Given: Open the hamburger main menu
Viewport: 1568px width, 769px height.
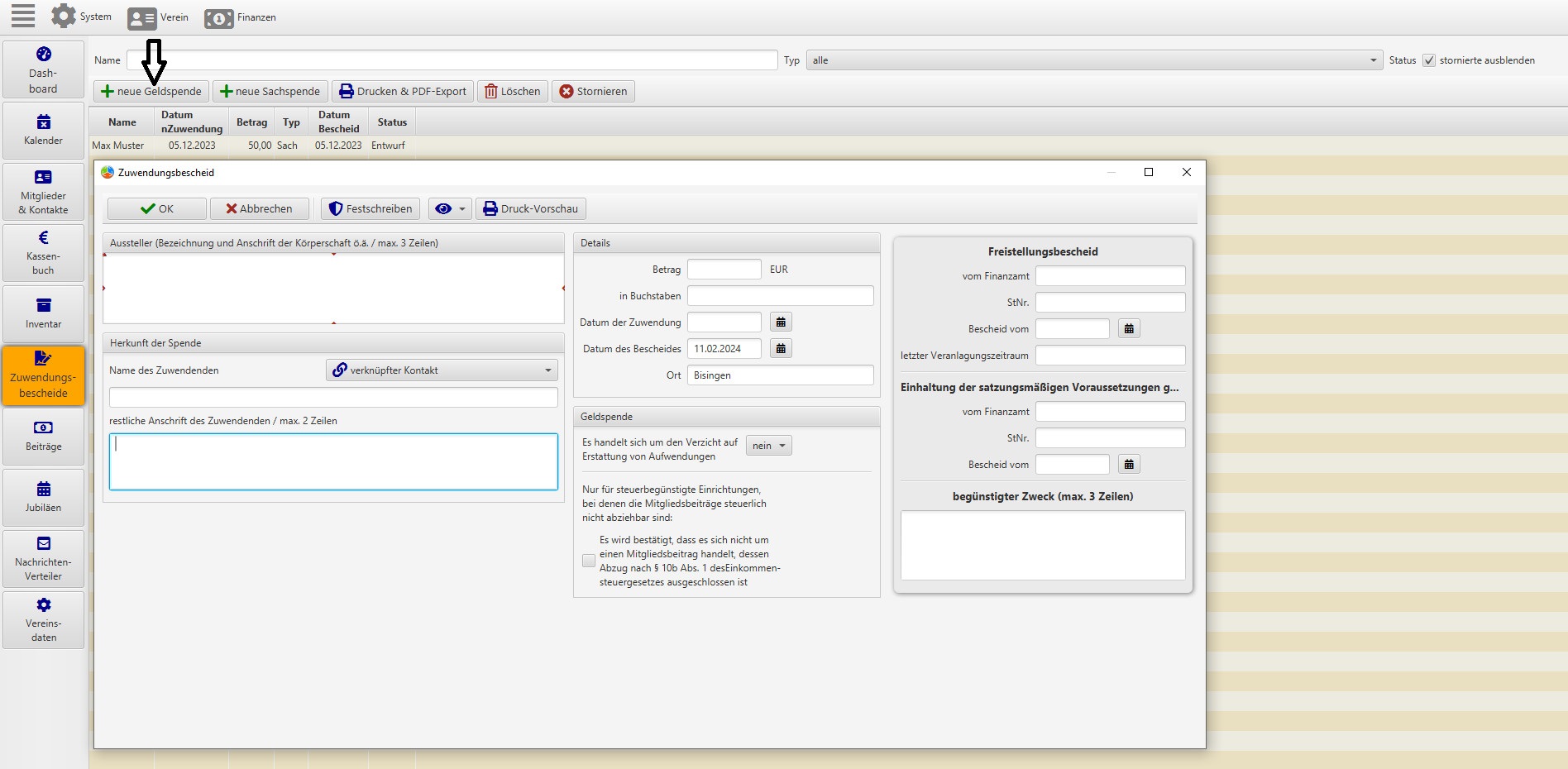Looking at the screenshot, I should pyautogui.click(x=23, y=16).
